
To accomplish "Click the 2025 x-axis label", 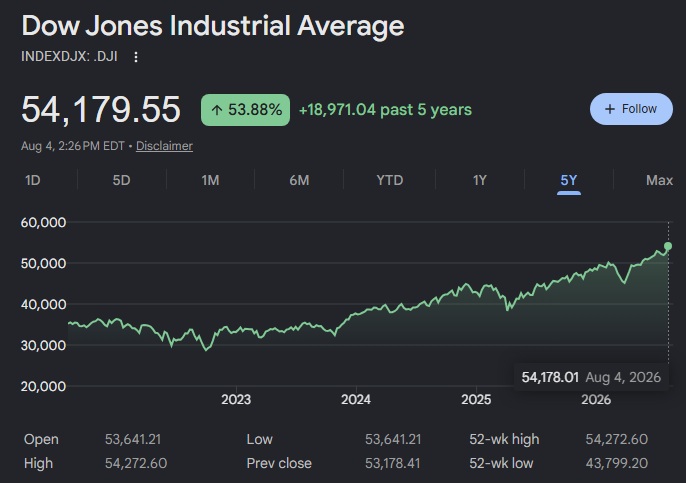I will point(476,399).
